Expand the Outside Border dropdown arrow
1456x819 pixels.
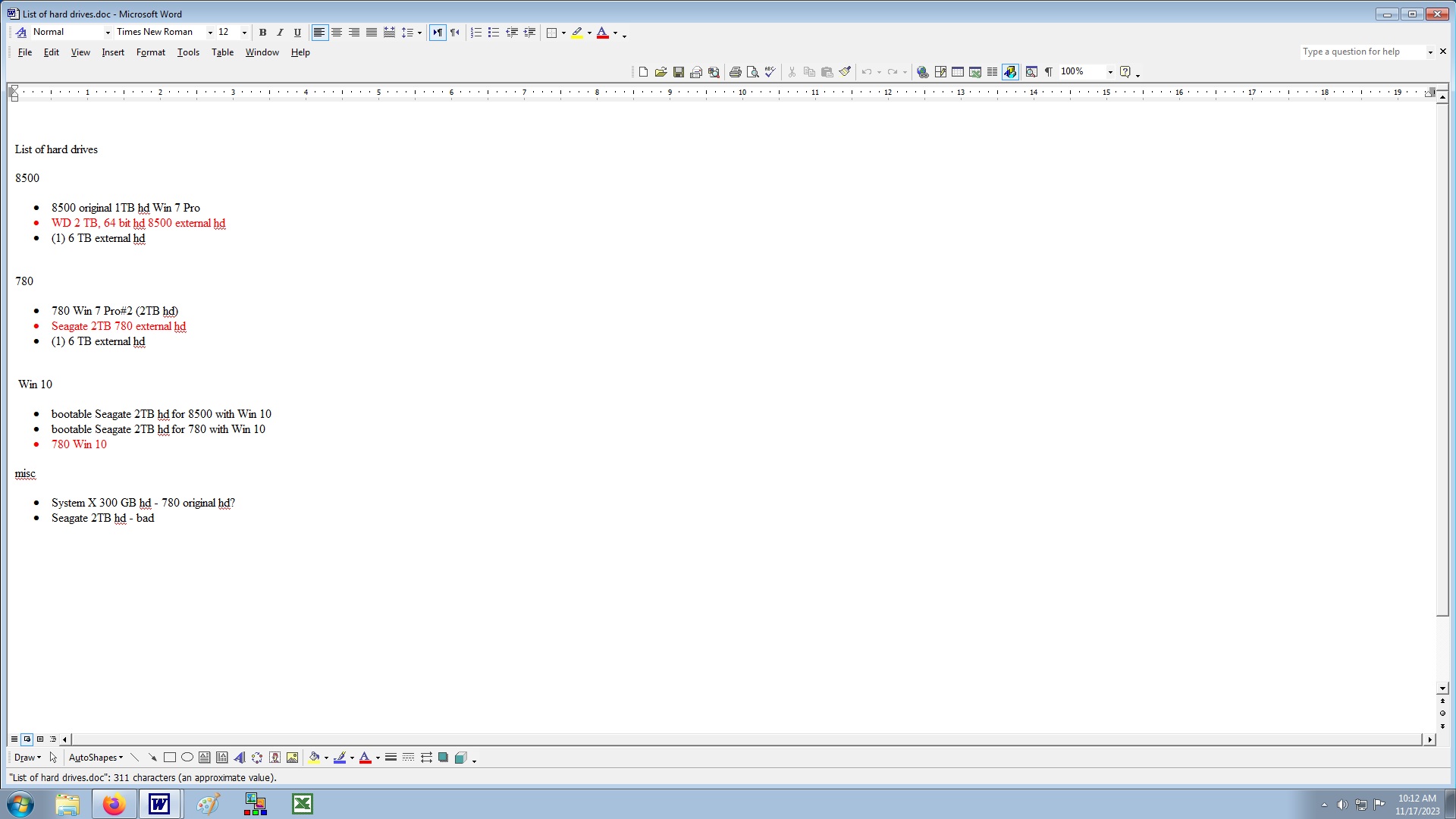pos(563,33)
